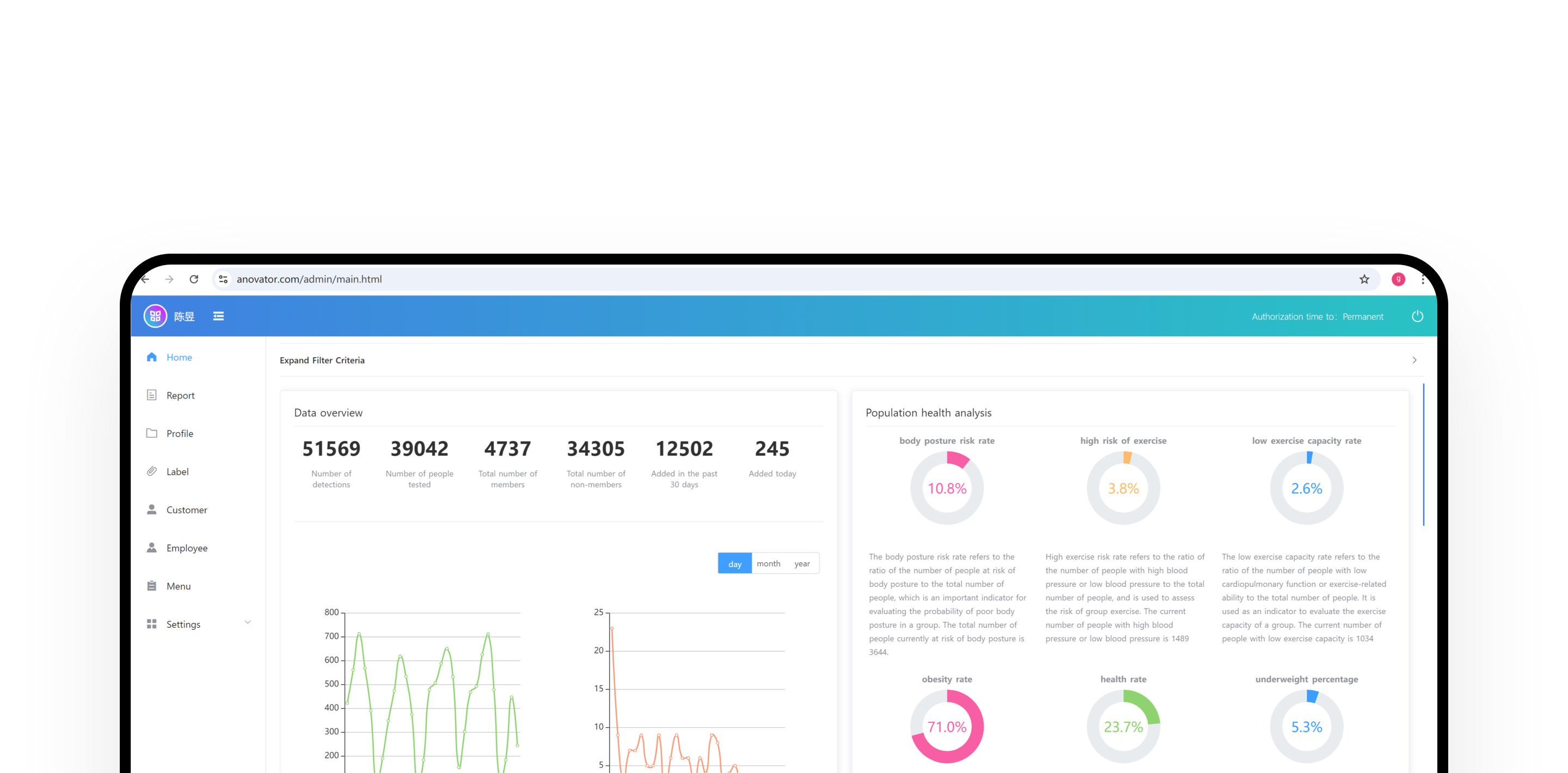Open the Chrome three-dot menu
The image size is (1568, 773).
click(x=1423, y=279)
